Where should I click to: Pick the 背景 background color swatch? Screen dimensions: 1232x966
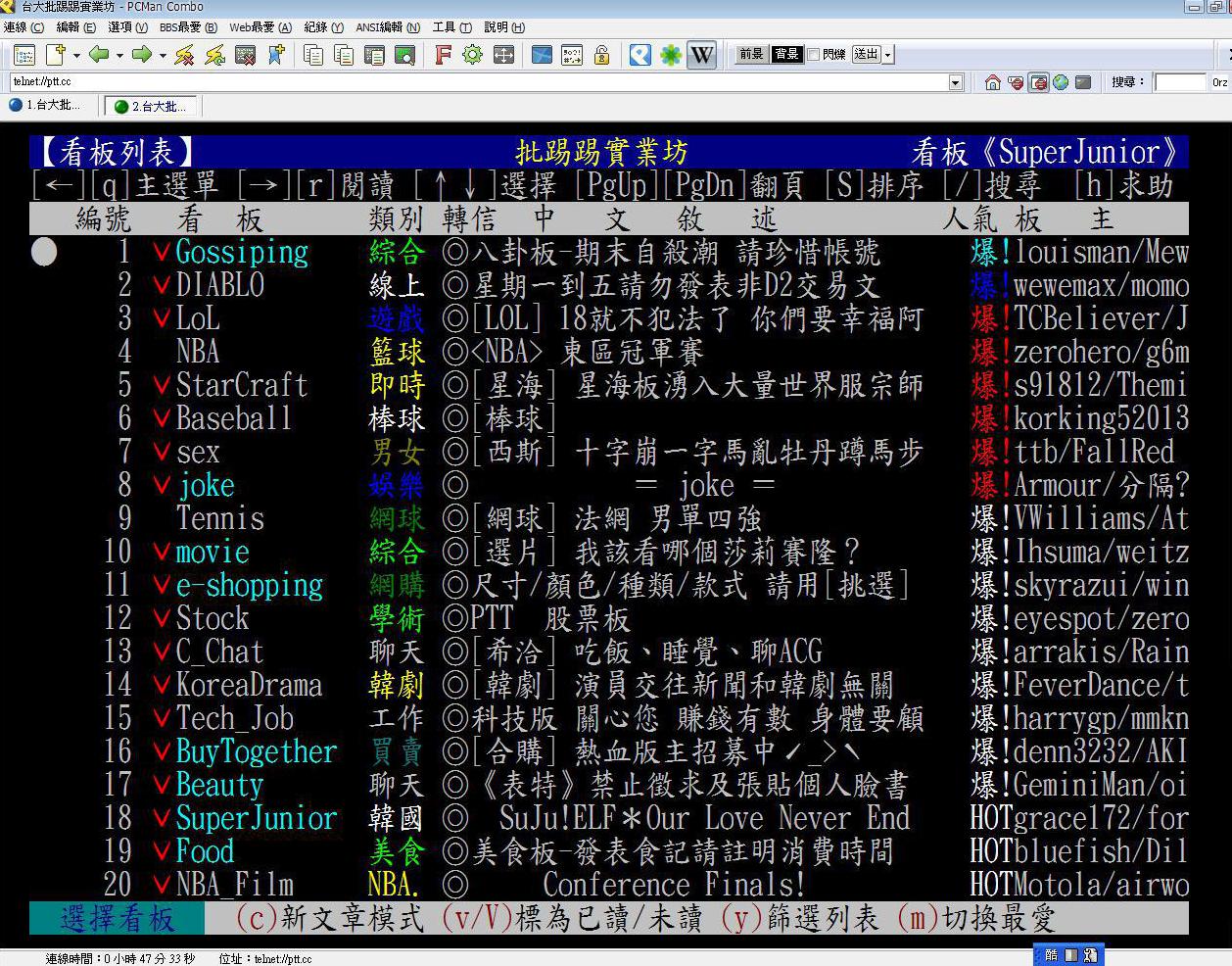point(785,55)
